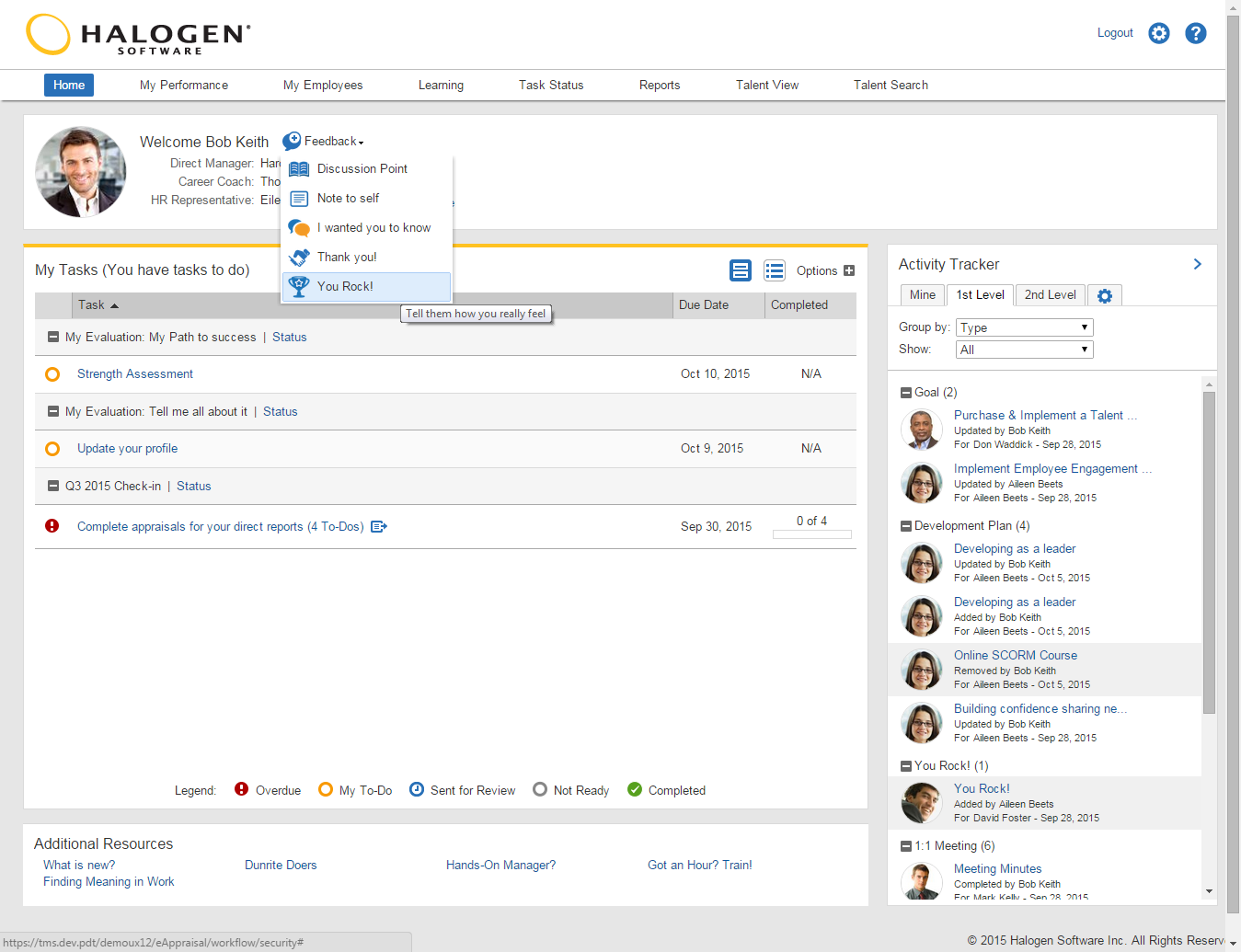Open the Online SCORM Course activity
Screen dimensions: 1241x952
1016,656
